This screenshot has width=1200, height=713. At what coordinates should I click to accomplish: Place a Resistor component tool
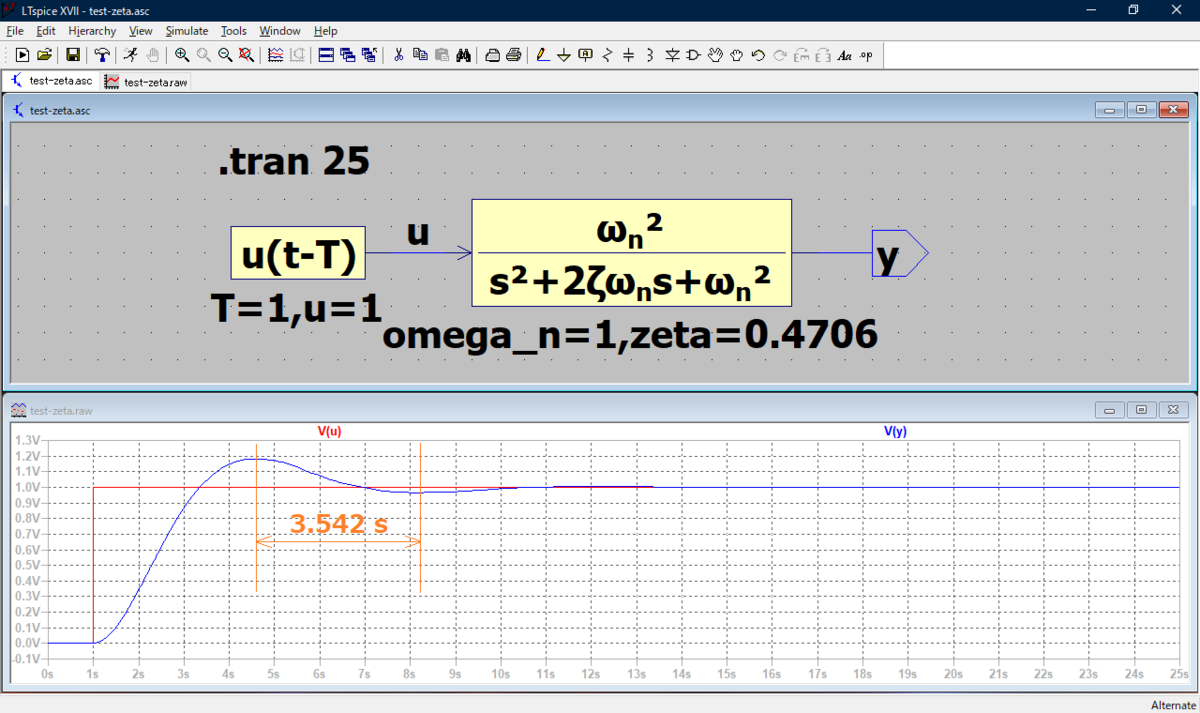click(x=607, y=55)
